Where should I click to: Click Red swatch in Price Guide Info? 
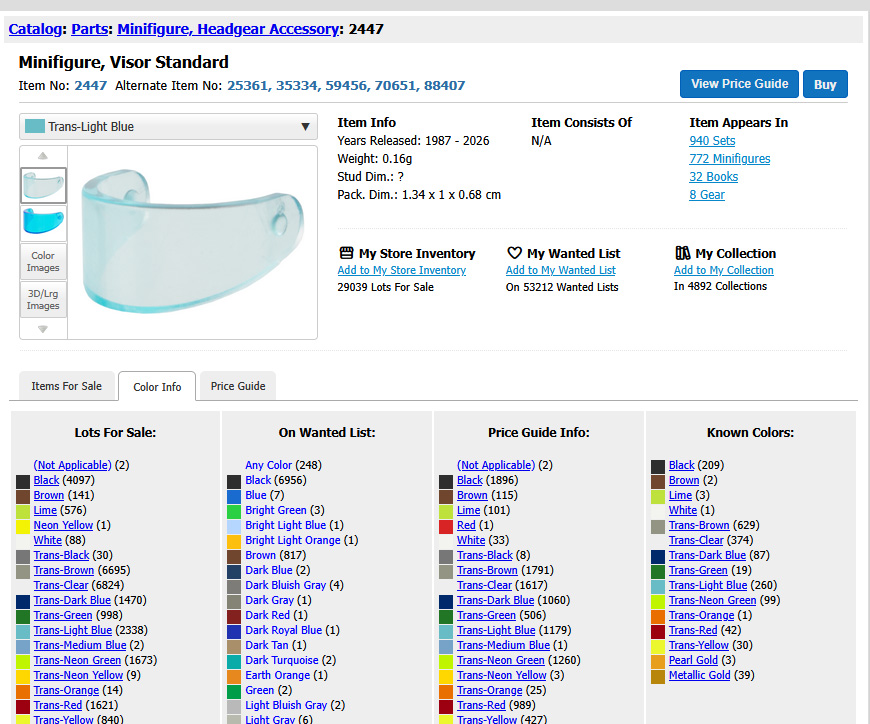(x=446, y=526)
